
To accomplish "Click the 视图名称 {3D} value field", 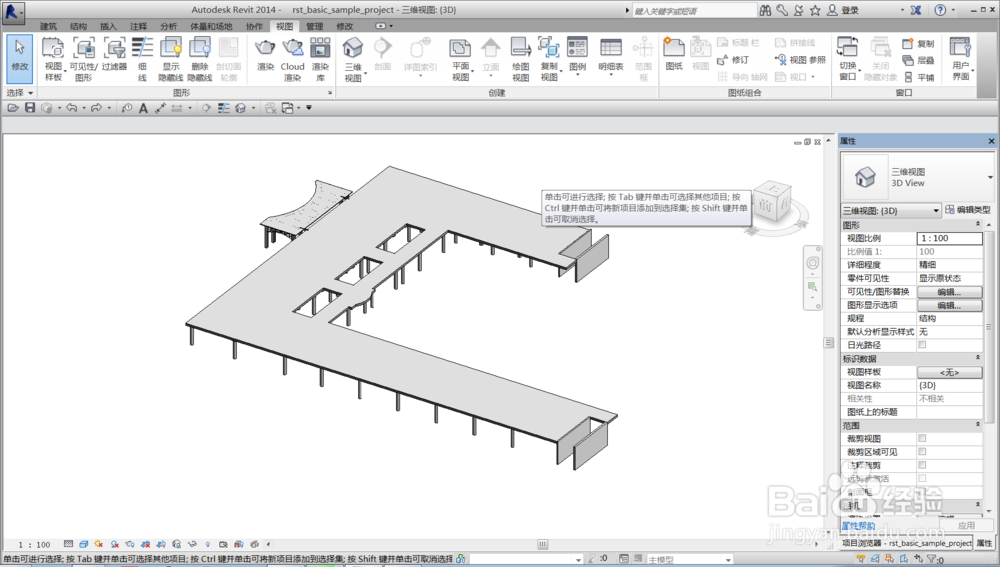I will coord(950,385).
